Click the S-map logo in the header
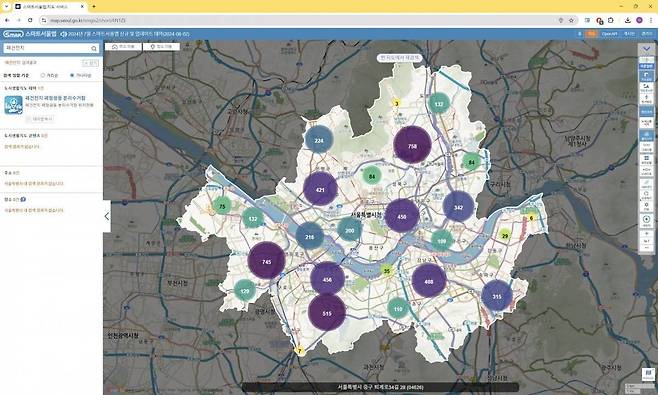Viewport: 658px width, 395px height. (13, 34)
